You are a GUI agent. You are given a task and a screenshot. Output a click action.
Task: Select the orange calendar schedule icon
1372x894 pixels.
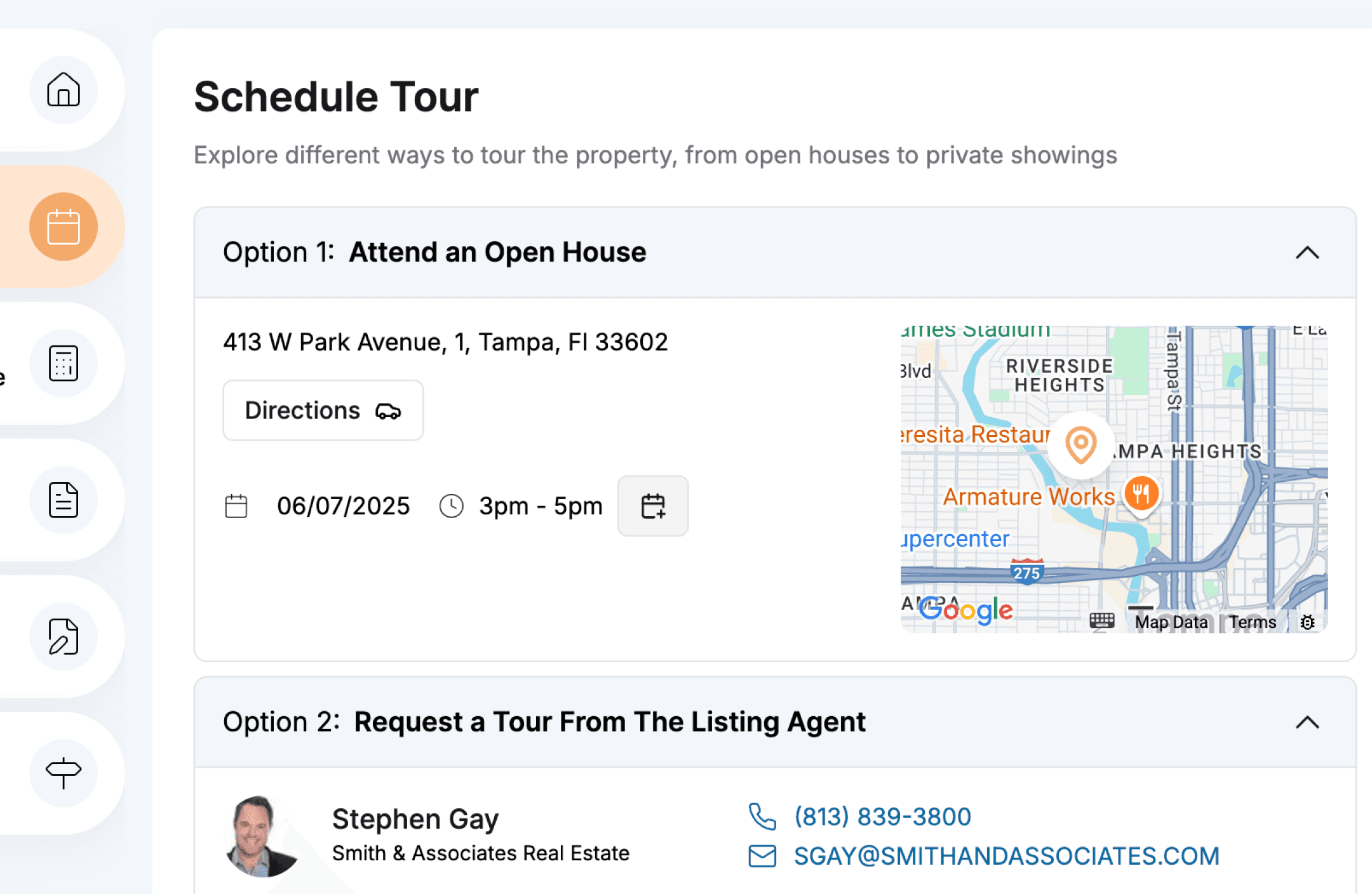[x=64, y=227]
